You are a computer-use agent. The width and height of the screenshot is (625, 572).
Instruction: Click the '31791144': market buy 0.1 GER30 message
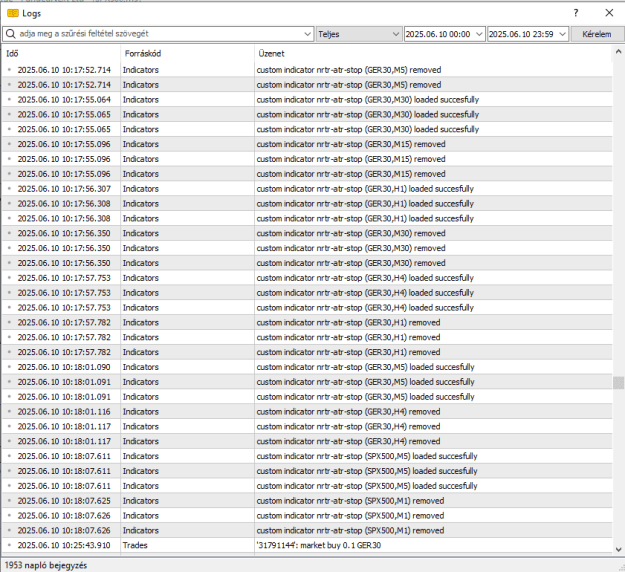[x=318, y=545]
